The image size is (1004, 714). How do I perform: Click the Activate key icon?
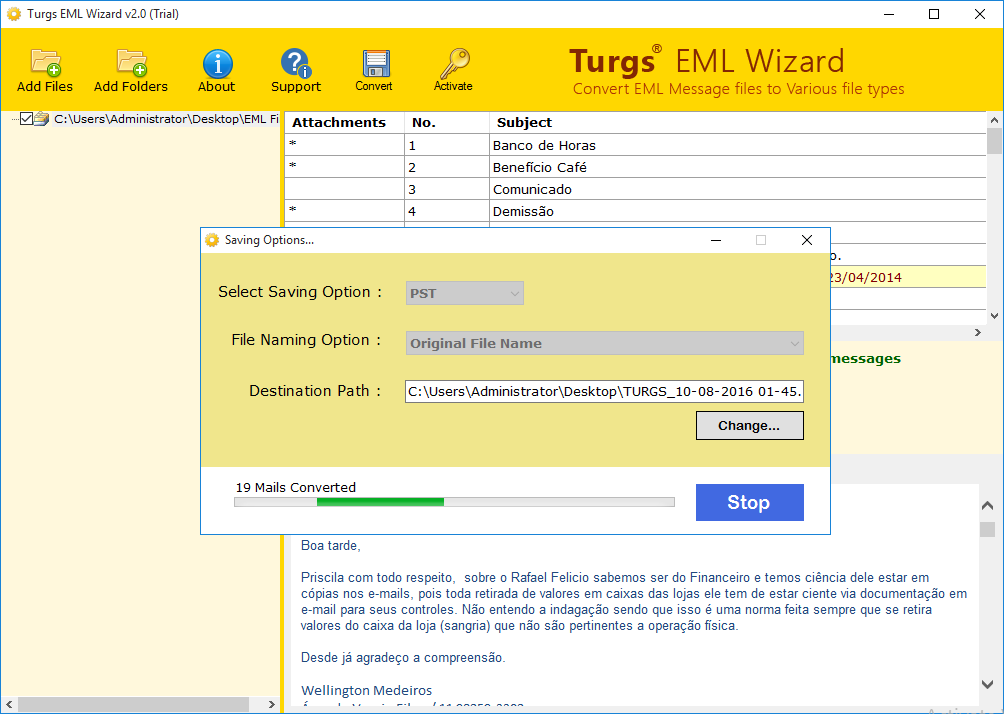pyautogui.click(x=454, y=63)
